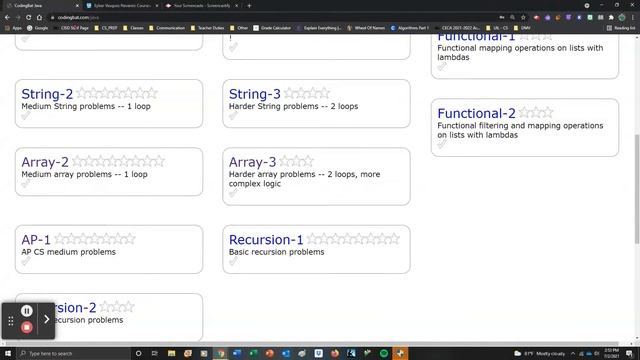This screenshot has height=360, width=640.
Task: Expand the recorder control arrow
Action: [47, 319]
